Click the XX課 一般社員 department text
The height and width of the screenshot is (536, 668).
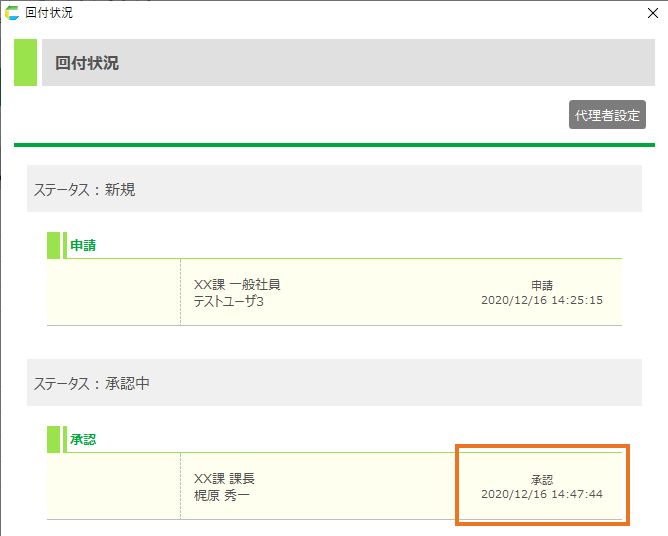click(x=237, y=285)
